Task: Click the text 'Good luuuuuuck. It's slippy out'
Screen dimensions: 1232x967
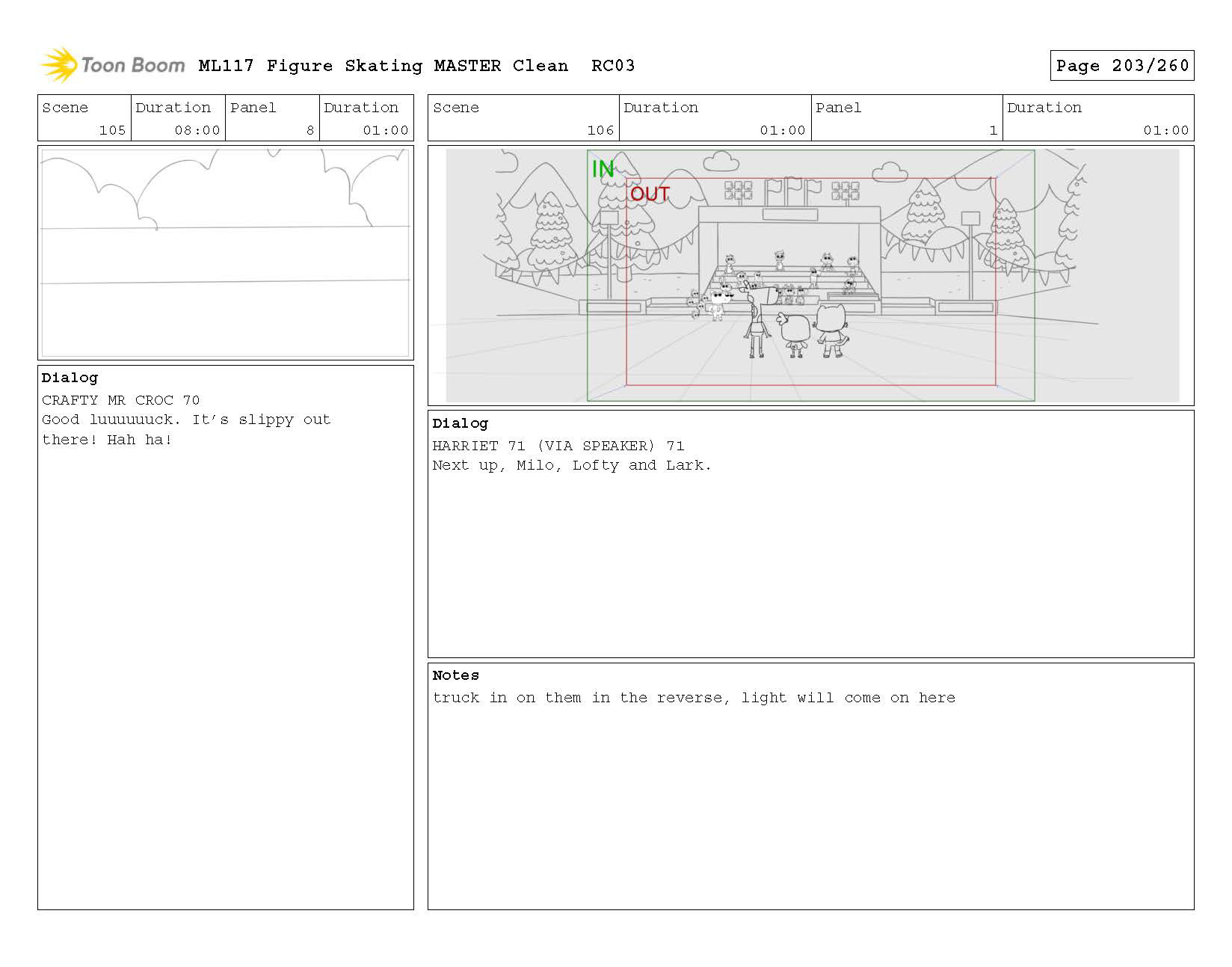Action: (186, 420)
